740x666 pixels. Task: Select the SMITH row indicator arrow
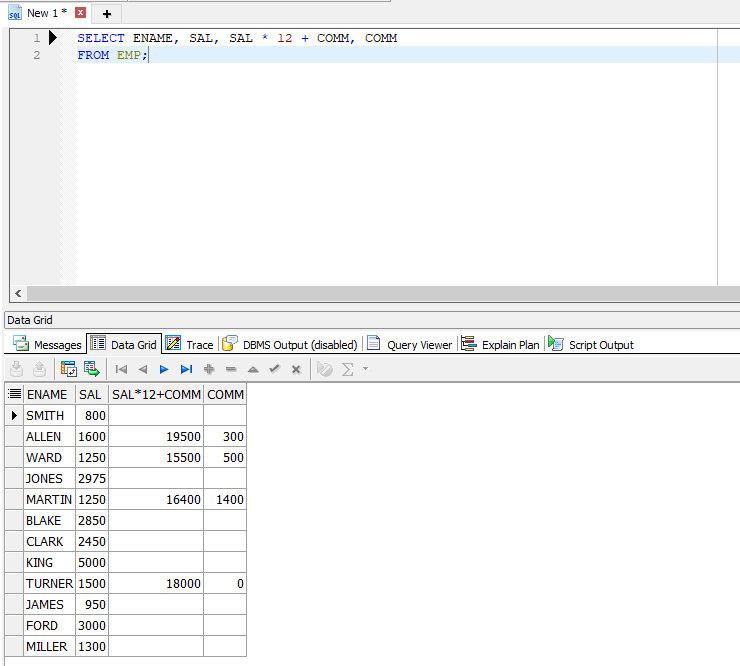pyautogui.click(x=14, y=415)
